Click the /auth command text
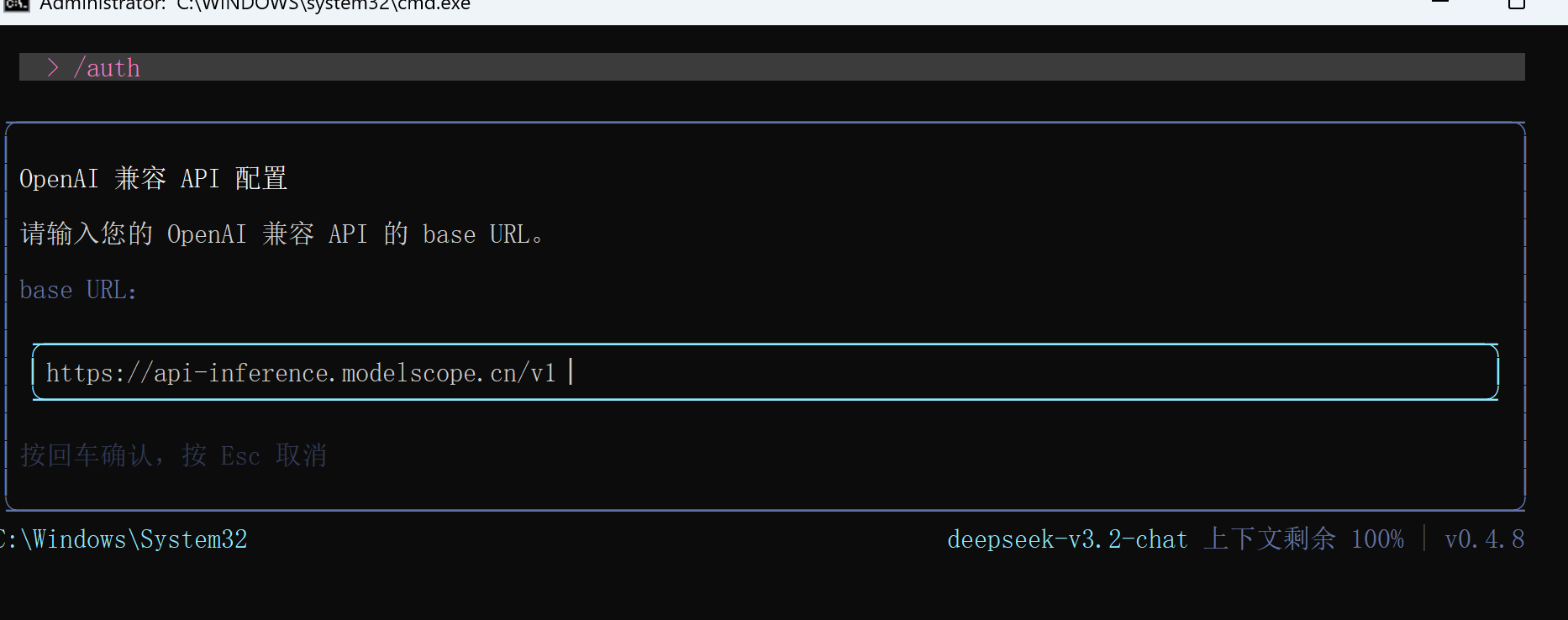Screen dimensions: 1568x620 107,68
